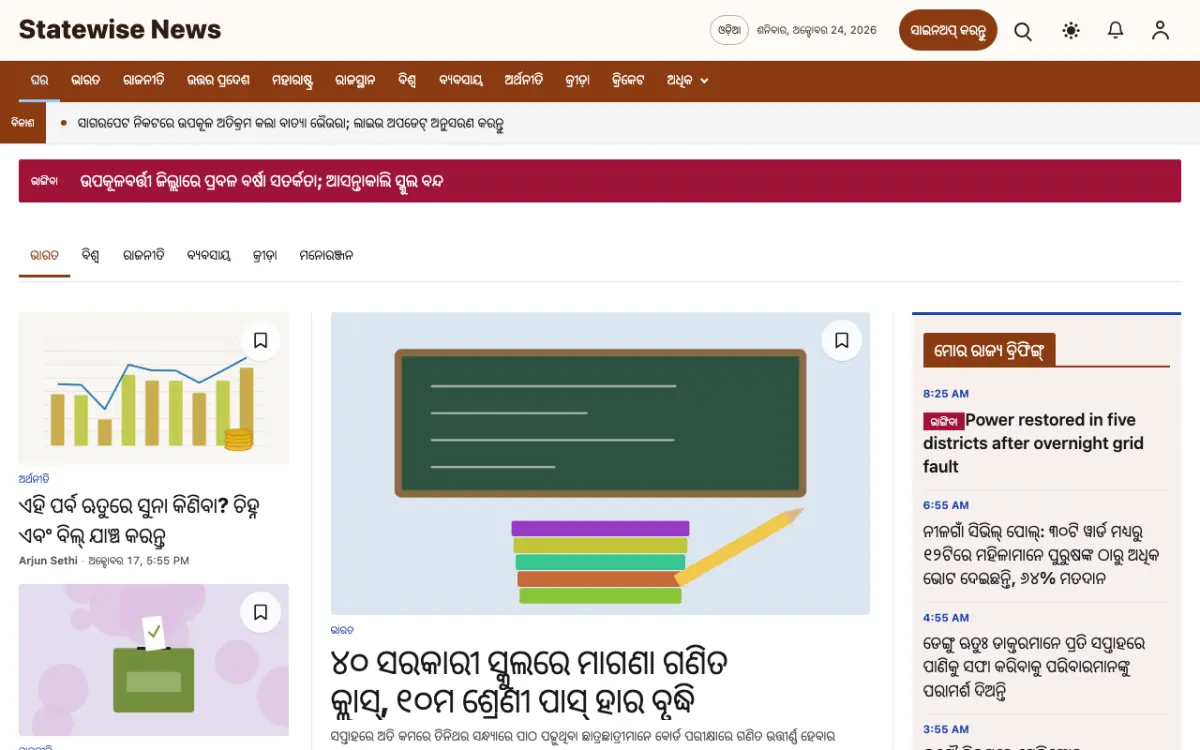Click the 4:55 AM briefing timestamp
The height and width of the screenshot is (750, 1200).
tap(946, 618)
